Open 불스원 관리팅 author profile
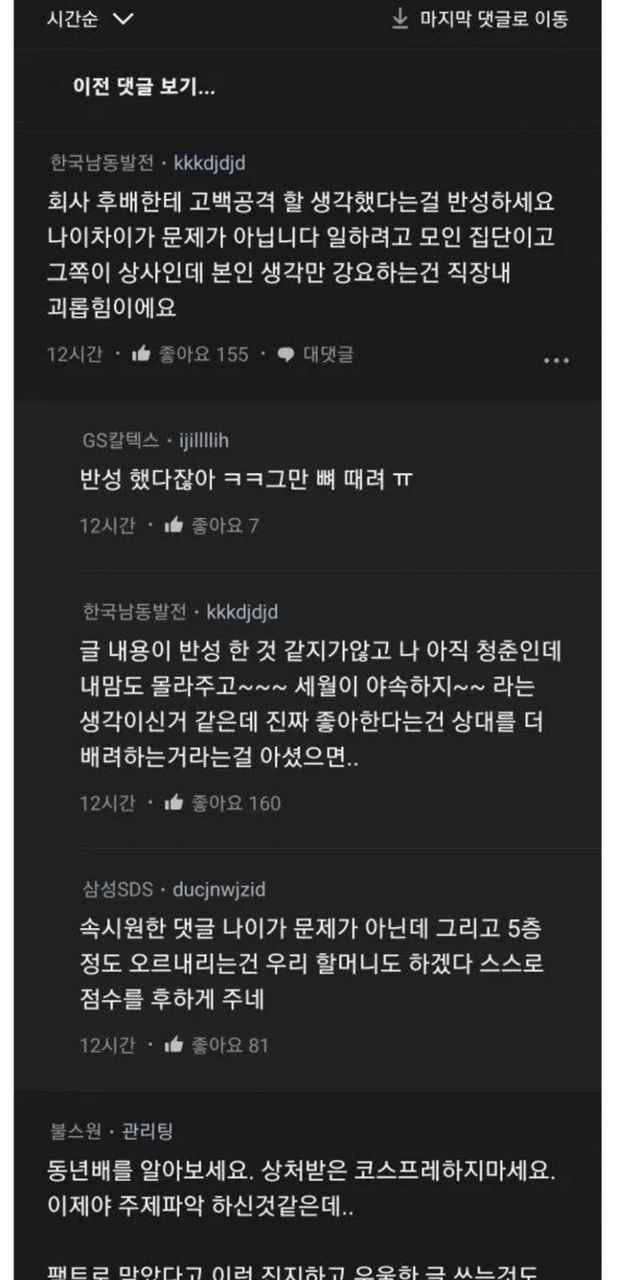This screenshot has width=640, height=1280. [x=111, y=1131]
